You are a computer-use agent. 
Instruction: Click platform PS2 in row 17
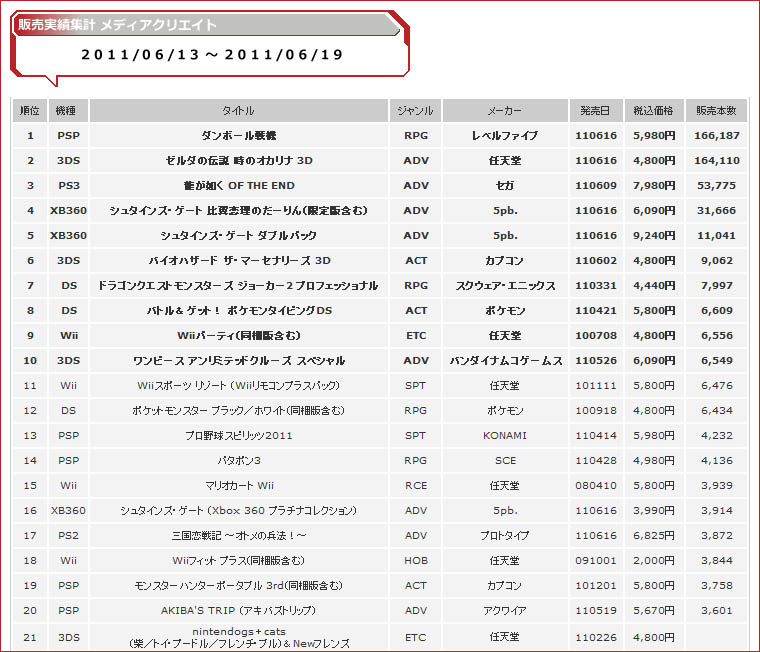click(68, 536)
